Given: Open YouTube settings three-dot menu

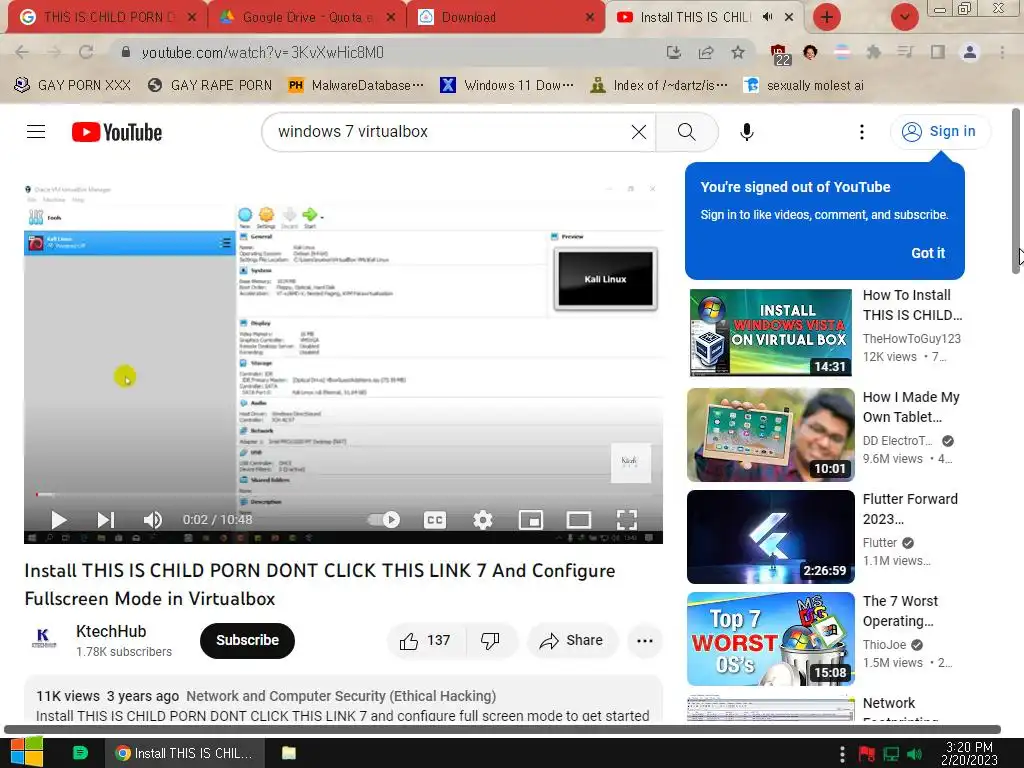Looking at the screenshot, I should (861, 132).
